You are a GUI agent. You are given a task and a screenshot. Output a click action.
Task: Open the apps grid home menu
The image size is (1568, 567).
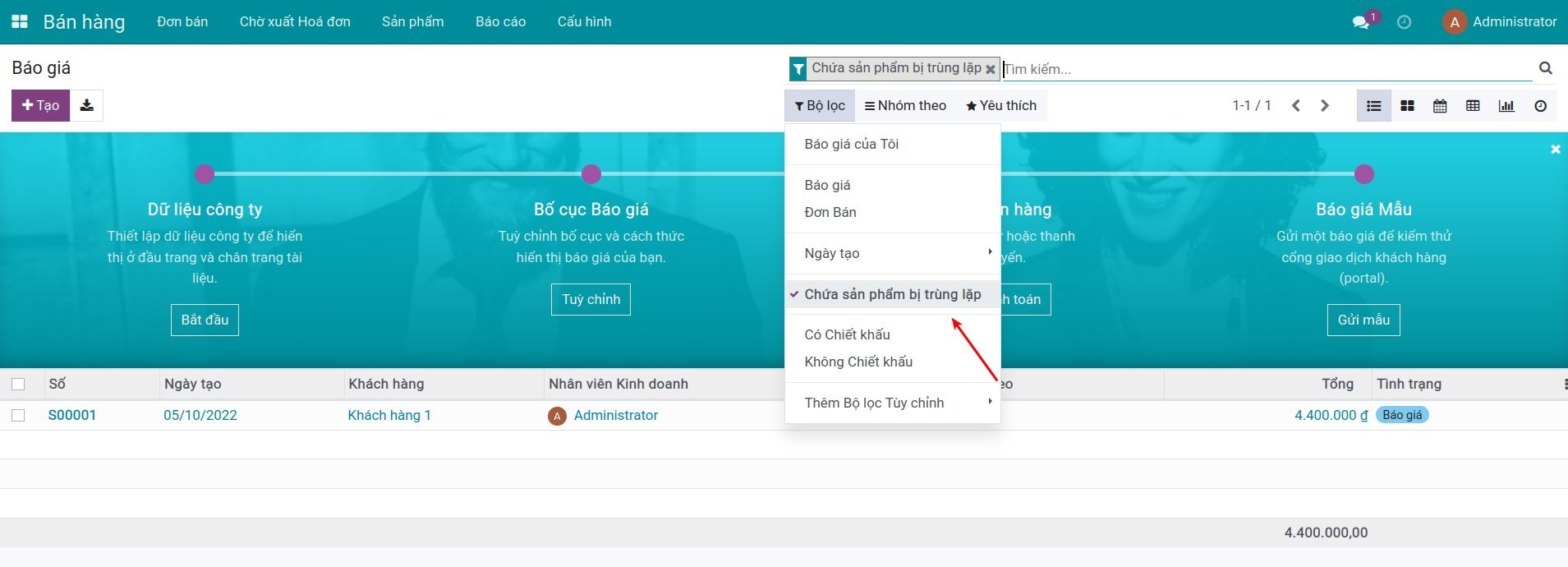pyautogui.click(x=20, y=22)
